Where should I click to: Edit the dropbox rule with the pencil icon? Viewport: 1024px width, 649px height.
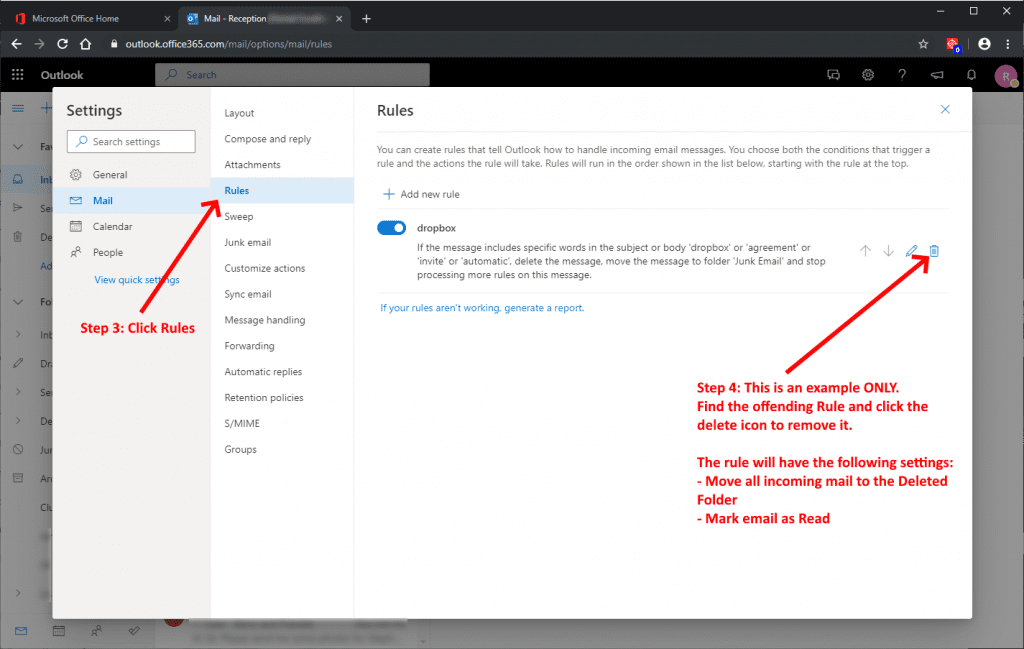[911, 251]
